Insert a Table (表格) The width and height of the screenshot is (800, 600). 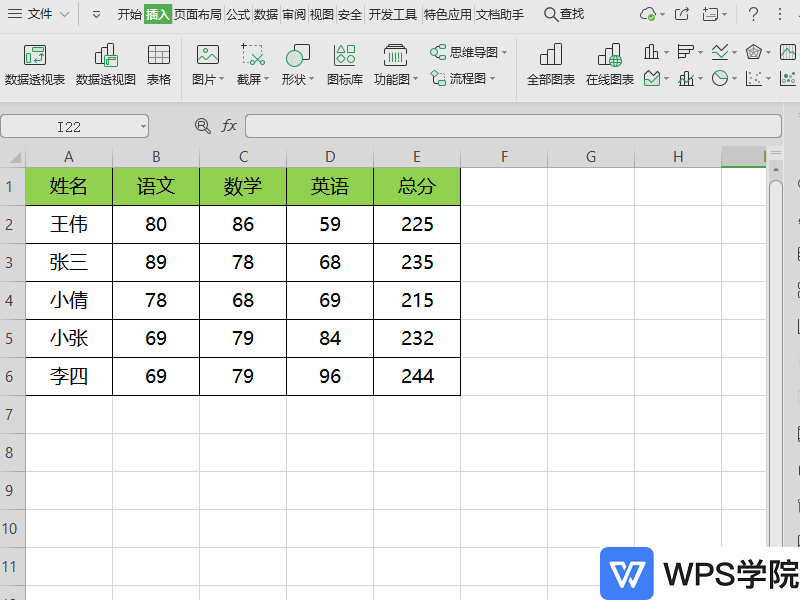point(158,62)
